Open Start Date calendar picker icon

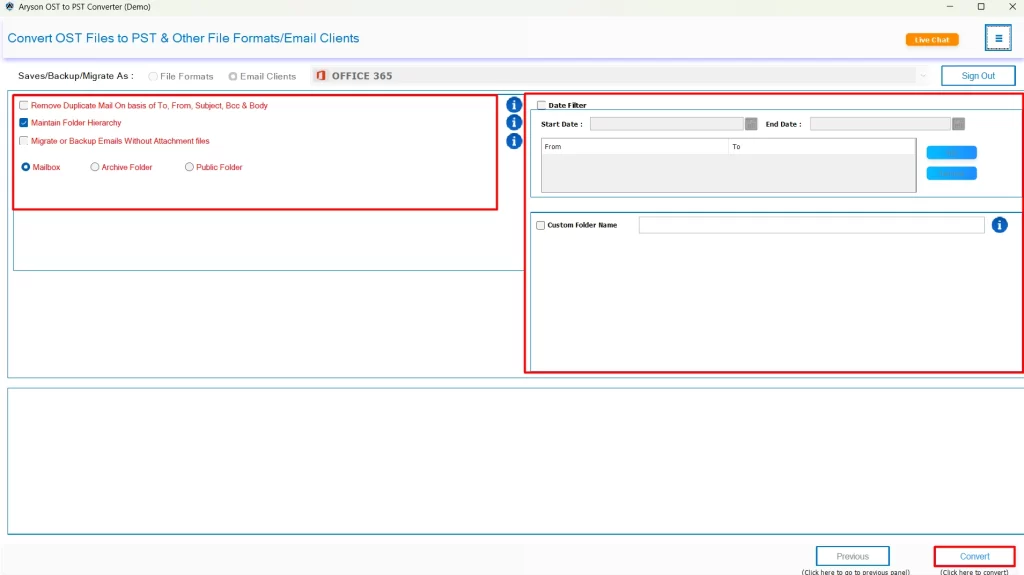(751, 123)
